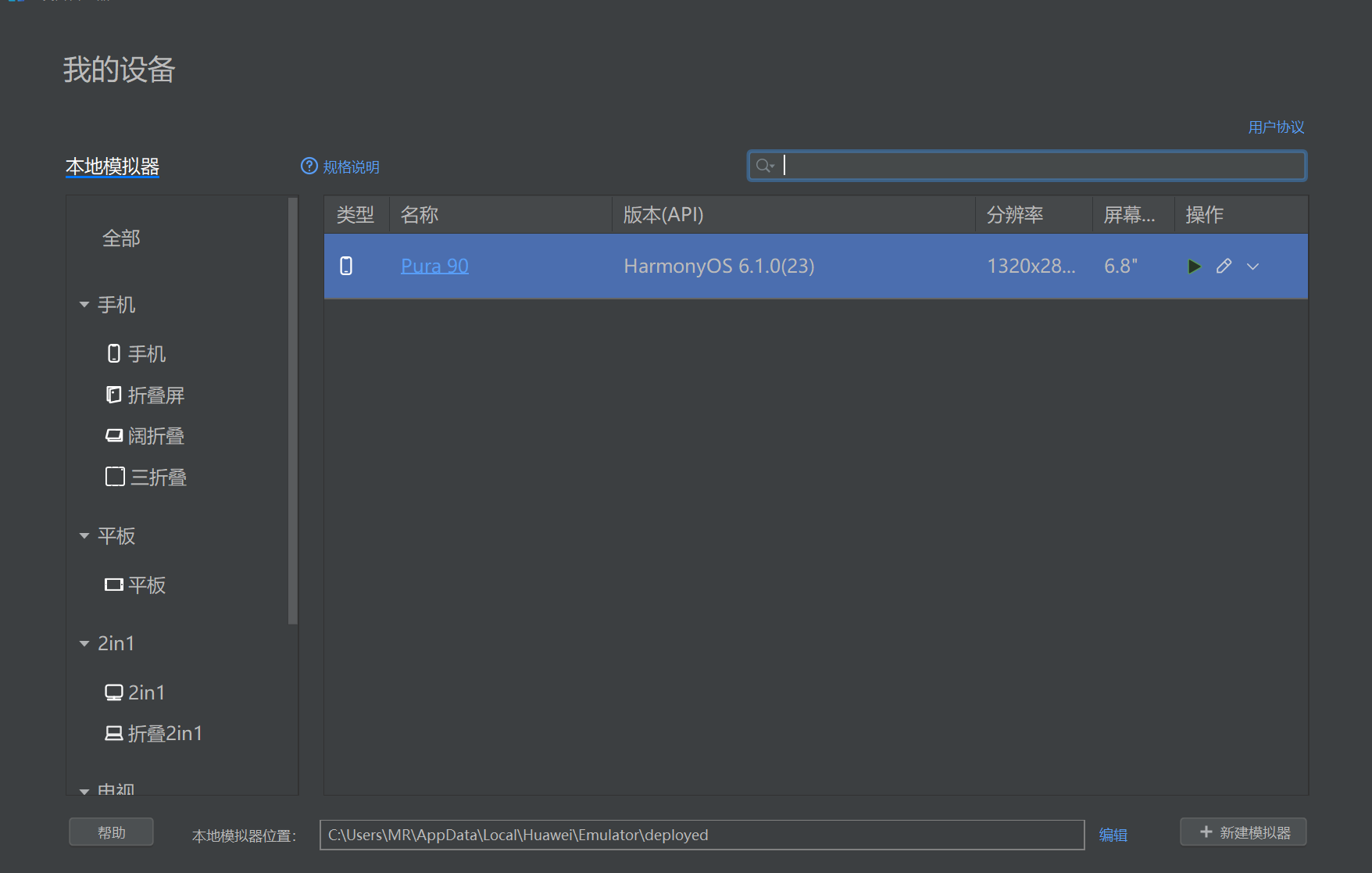Click the search magnifier icon
Viewport: 1372px width, 873px height.
pos(764,166)
